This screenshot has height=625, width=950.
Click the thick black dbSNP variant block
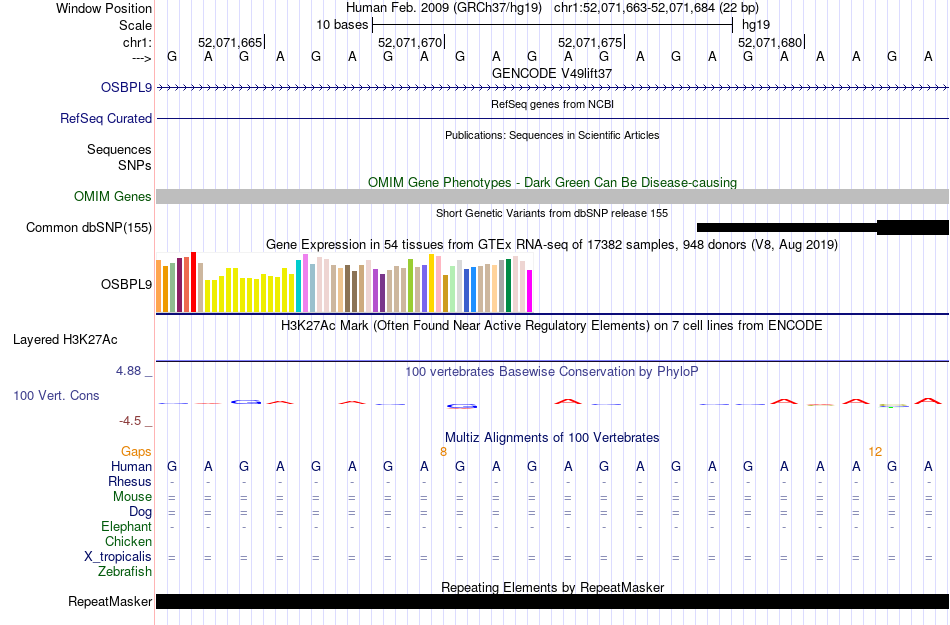(x=912, y=228)
